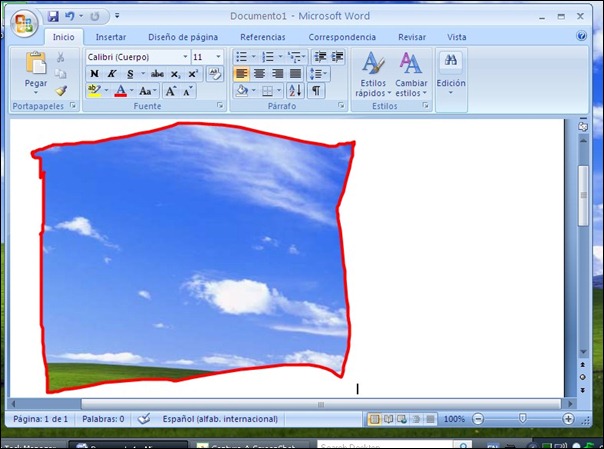Open the Correspondencia tab
604x449 pixels.
342,37
